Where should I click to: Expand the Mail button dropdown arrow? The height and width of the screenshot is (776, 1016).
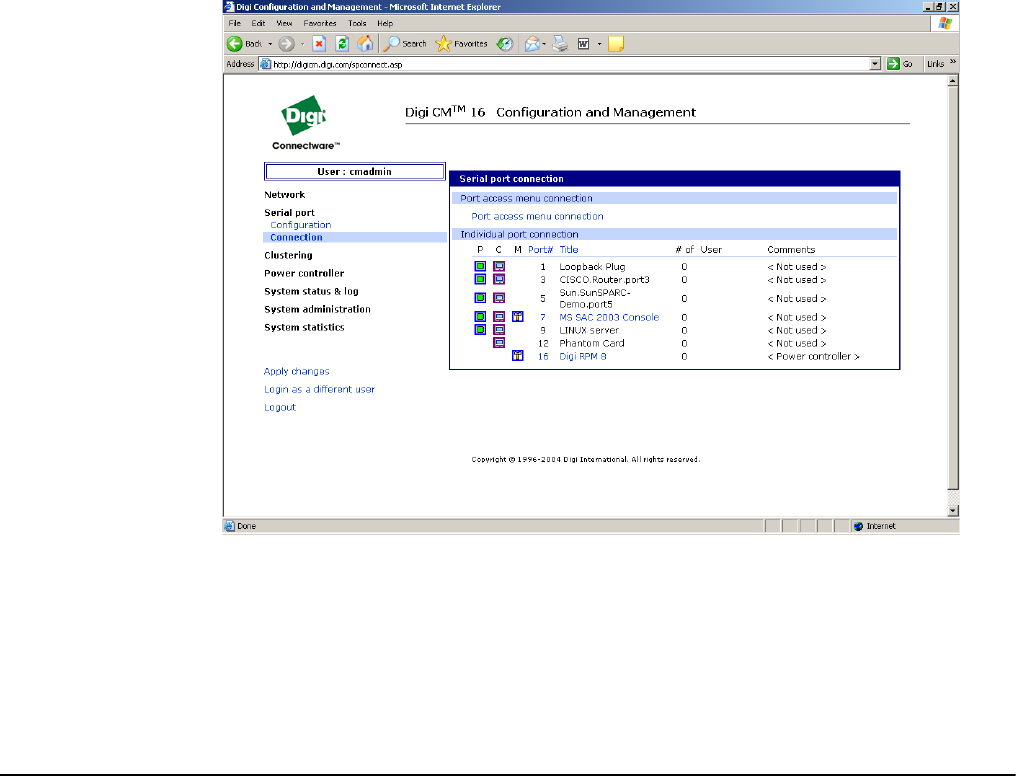[x=544, y=44]
